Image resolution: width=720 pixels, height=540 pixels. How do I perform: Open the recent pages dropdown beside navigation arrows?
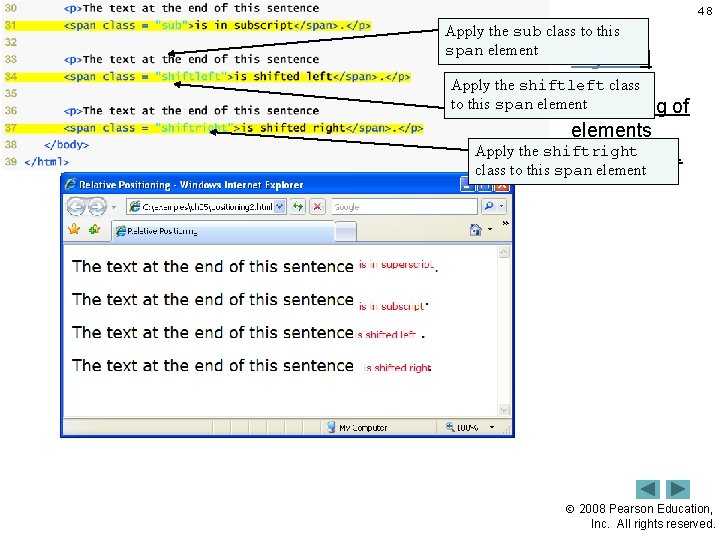point(113,207)
